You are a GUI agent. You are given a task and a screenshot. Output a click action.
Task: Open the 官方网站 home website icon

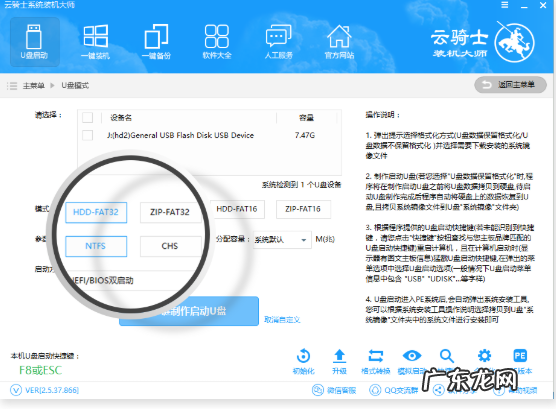click(339, 42)
